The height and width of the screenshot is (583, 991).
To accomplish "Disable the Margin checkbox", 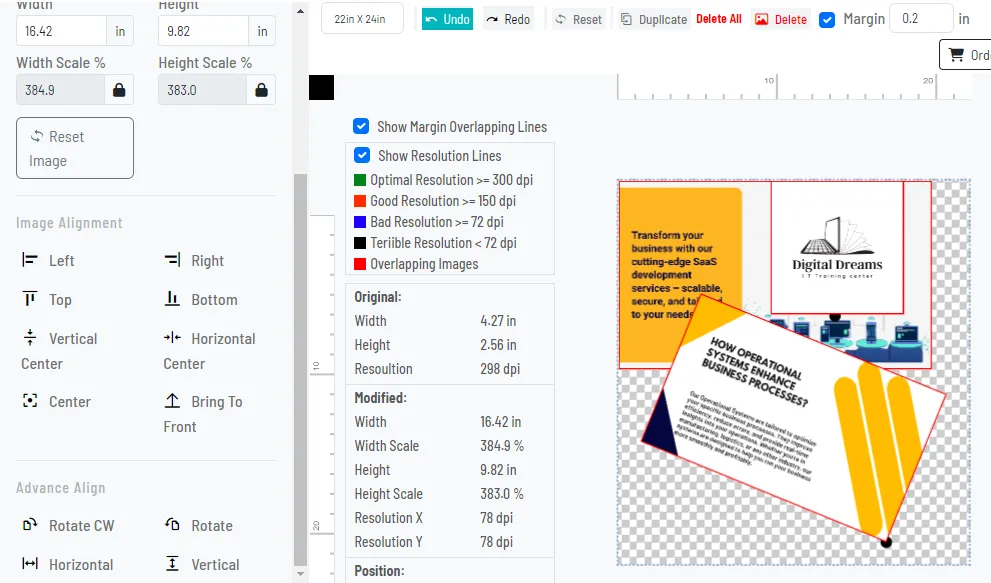I will [x=827, y=19].
